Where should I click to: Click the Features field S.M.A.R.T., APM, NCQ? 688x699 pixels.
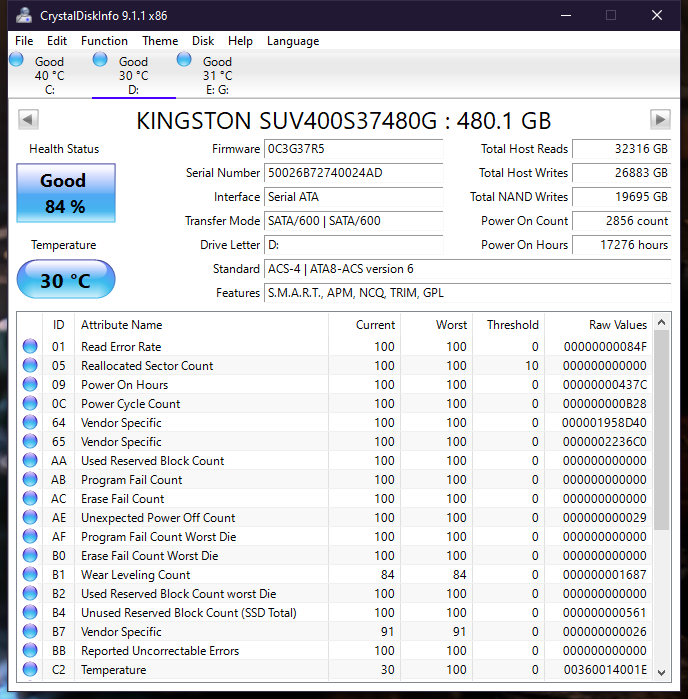click(467, 293)
